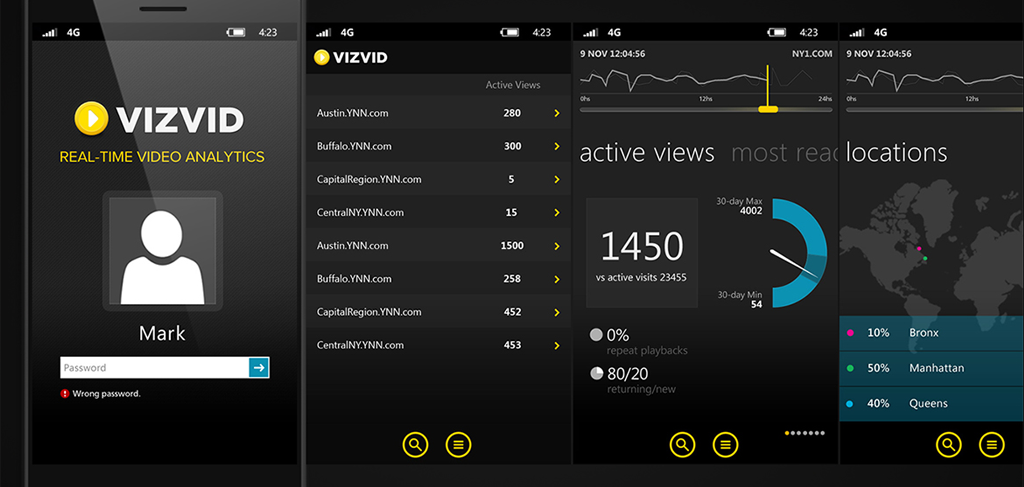Viewport: 1024px width, 487px height.
Task: Click REAL-TIME VIDEO ANALYTICS tagline
Action: tap(162, 157)
